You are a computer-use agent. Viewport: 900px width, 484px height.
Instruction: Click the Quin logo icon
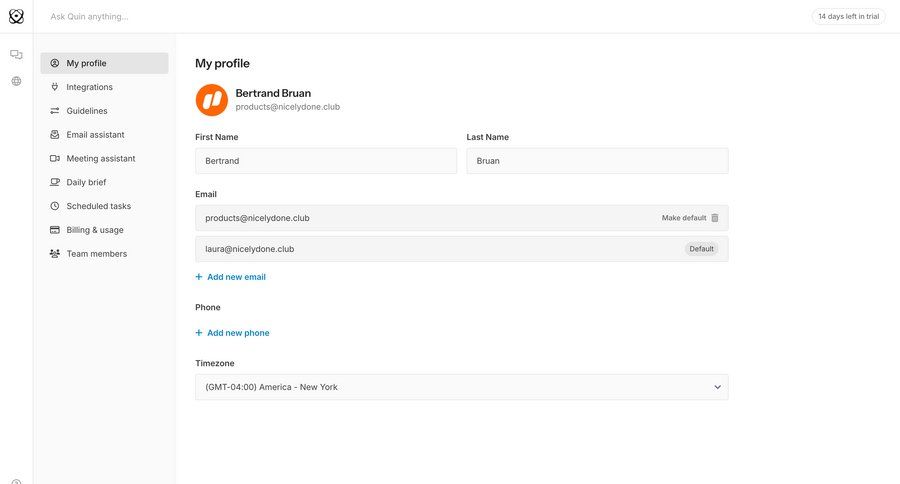coord(16,16)
